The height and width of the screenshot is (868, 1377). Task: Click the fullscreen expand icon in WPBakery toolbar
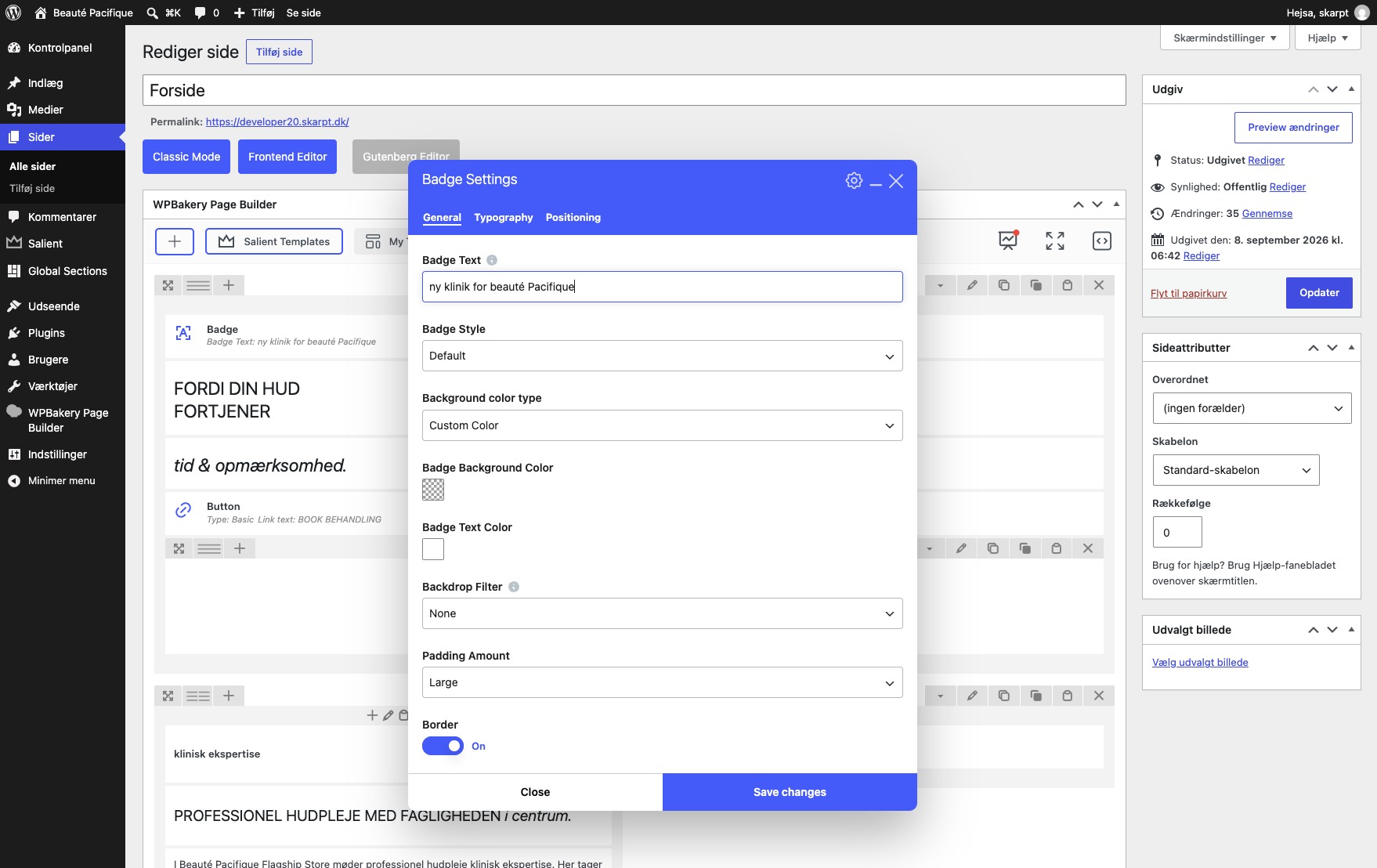pyautogui.click(x=1055, y=241)
